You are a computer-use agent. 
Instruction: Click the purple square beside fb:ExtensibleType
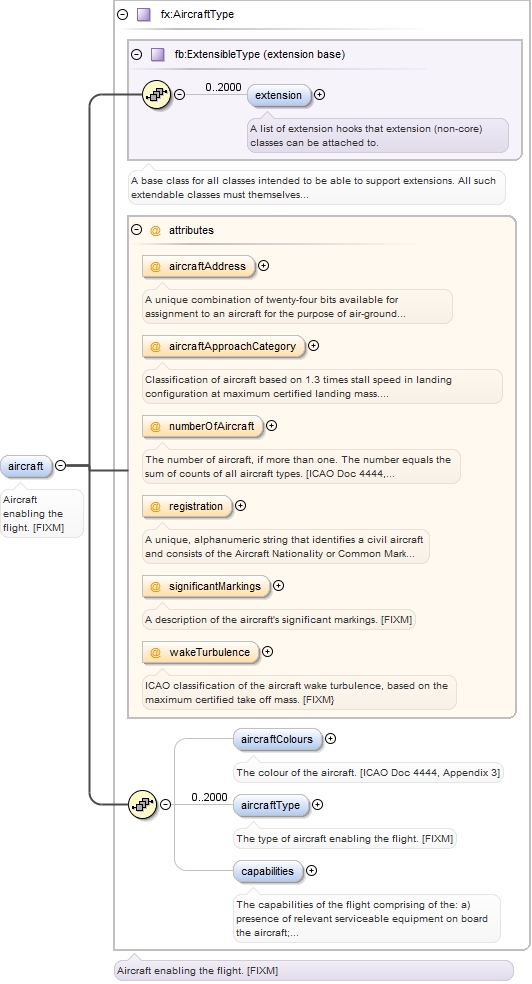tap(158, 55)
